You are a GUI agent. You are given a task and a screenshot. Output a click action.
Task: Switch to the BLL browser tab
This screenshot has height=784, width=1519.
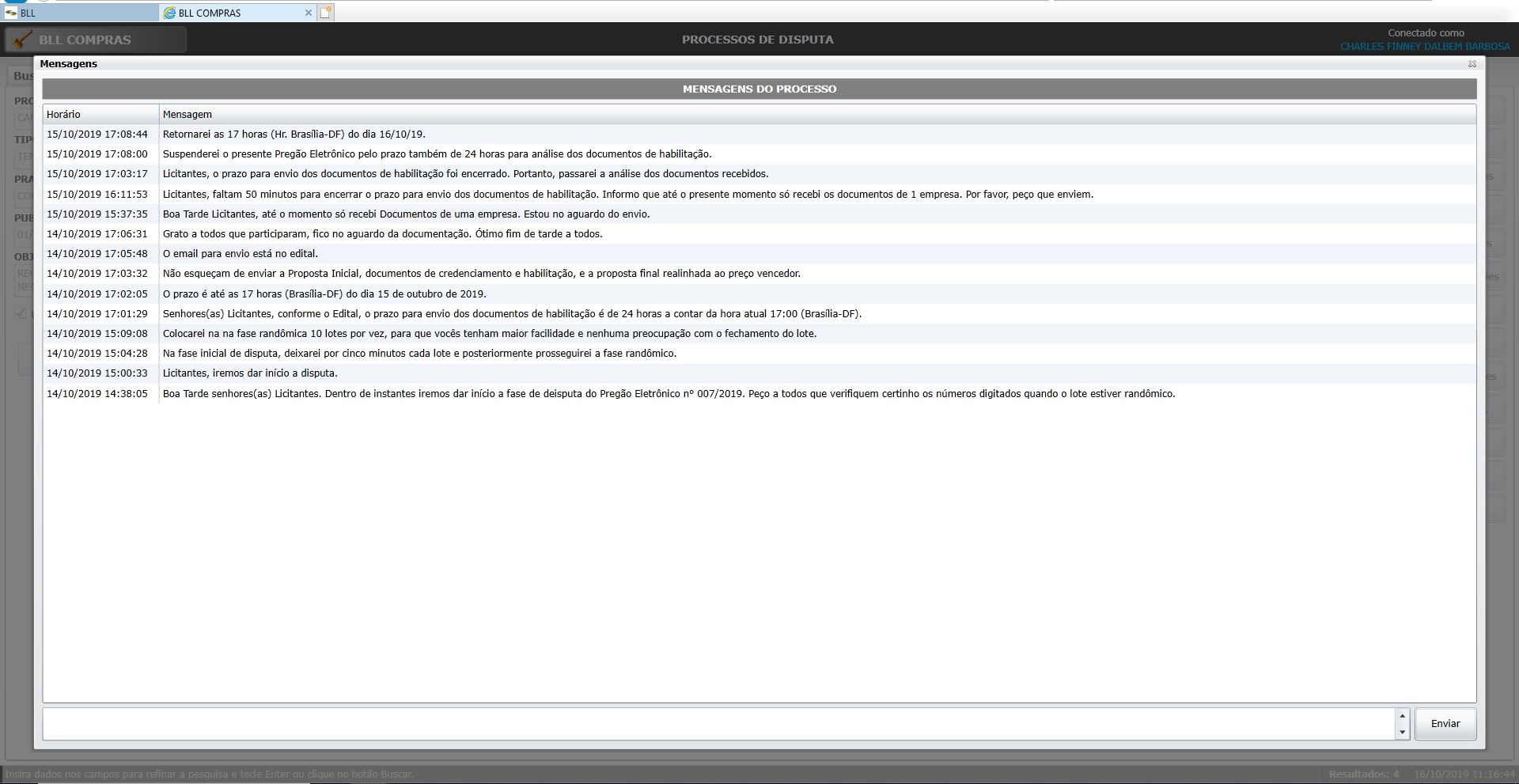pyautogui.click(x=79, y=13)
